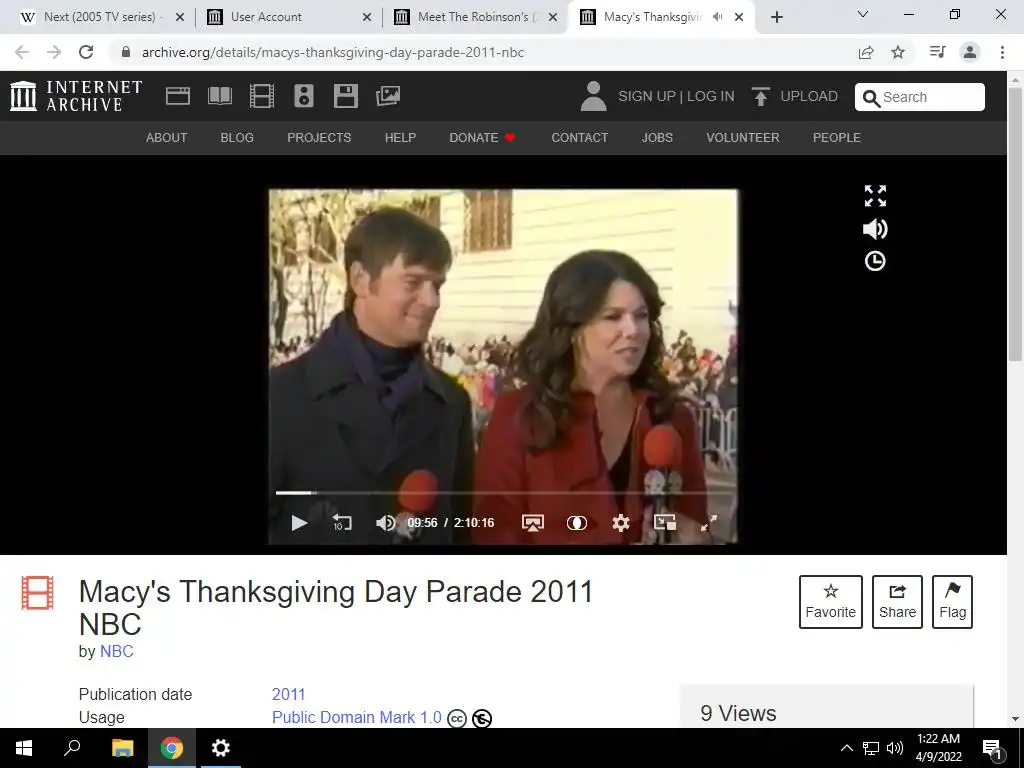Reload the page

86,52
